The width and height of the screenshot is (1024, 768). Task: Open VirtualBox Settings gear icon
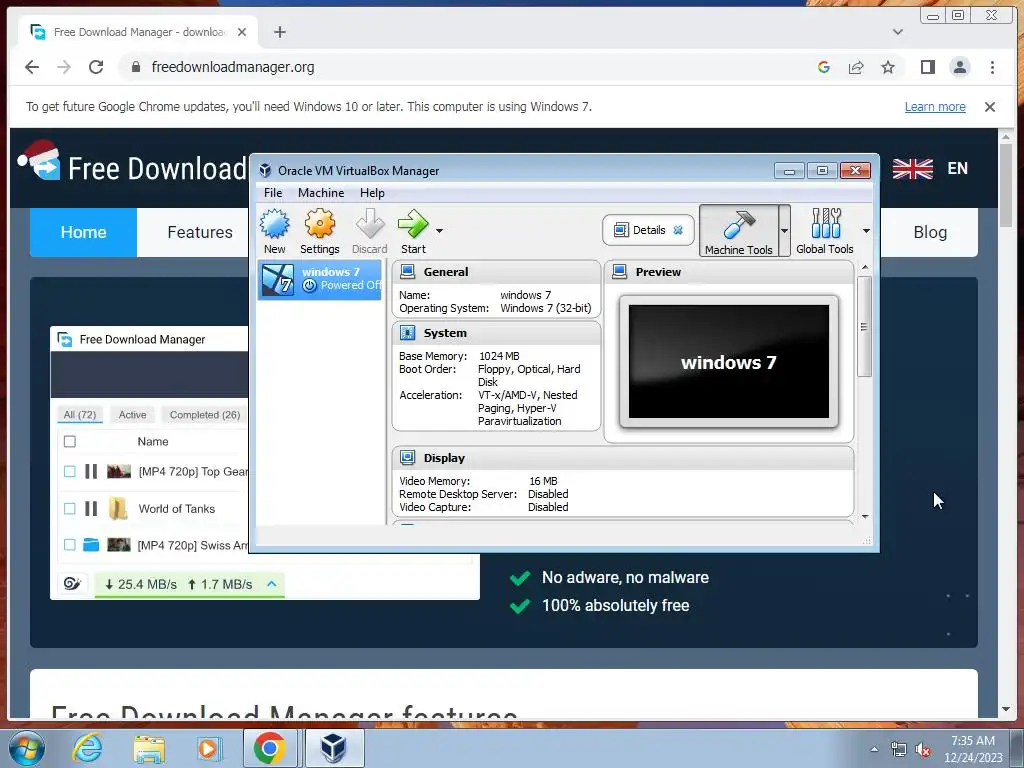click(319, 231)
